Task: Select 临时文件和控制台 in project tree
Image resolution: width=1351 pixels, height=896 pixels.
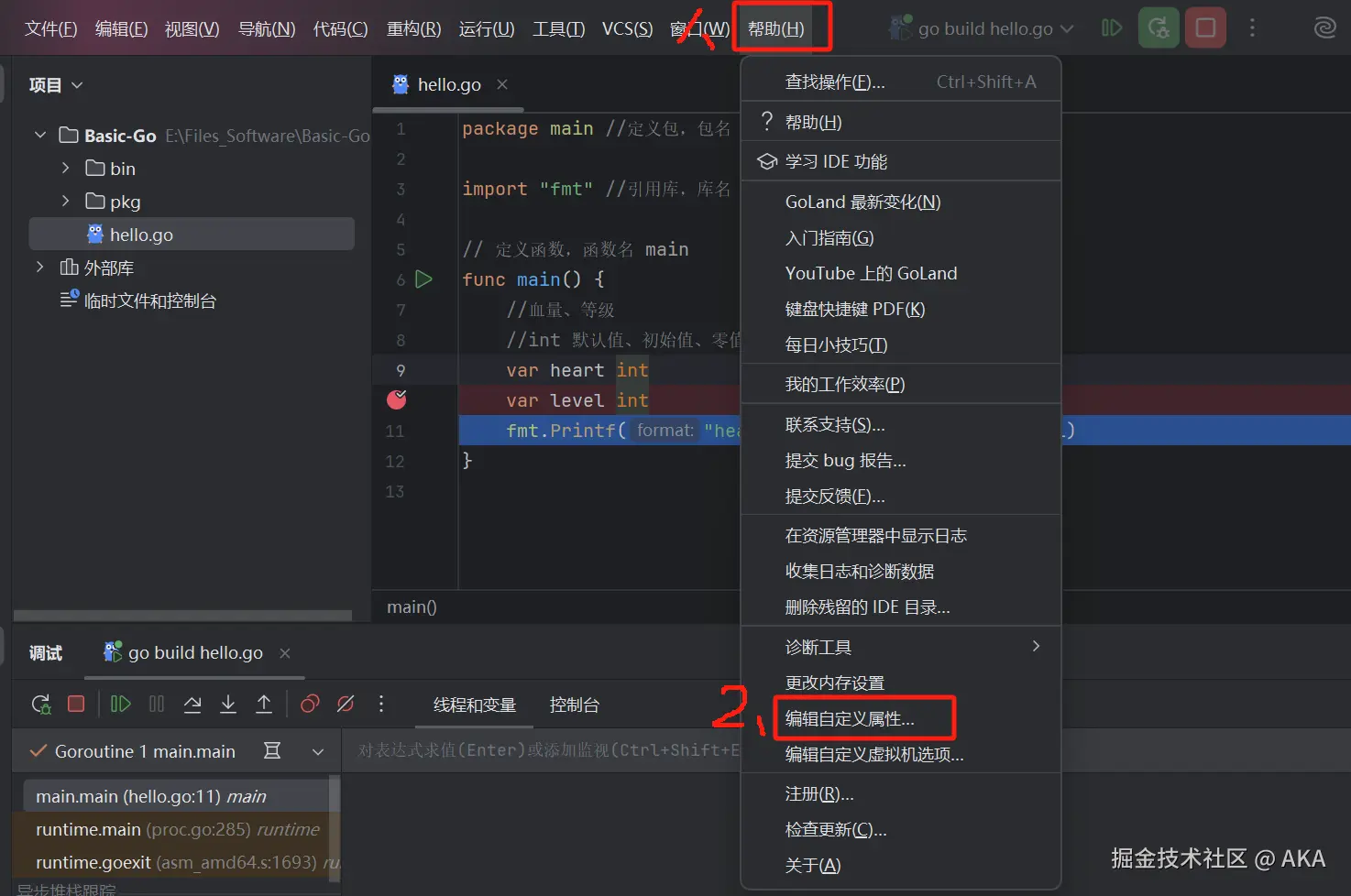Action: click(137, 300)
